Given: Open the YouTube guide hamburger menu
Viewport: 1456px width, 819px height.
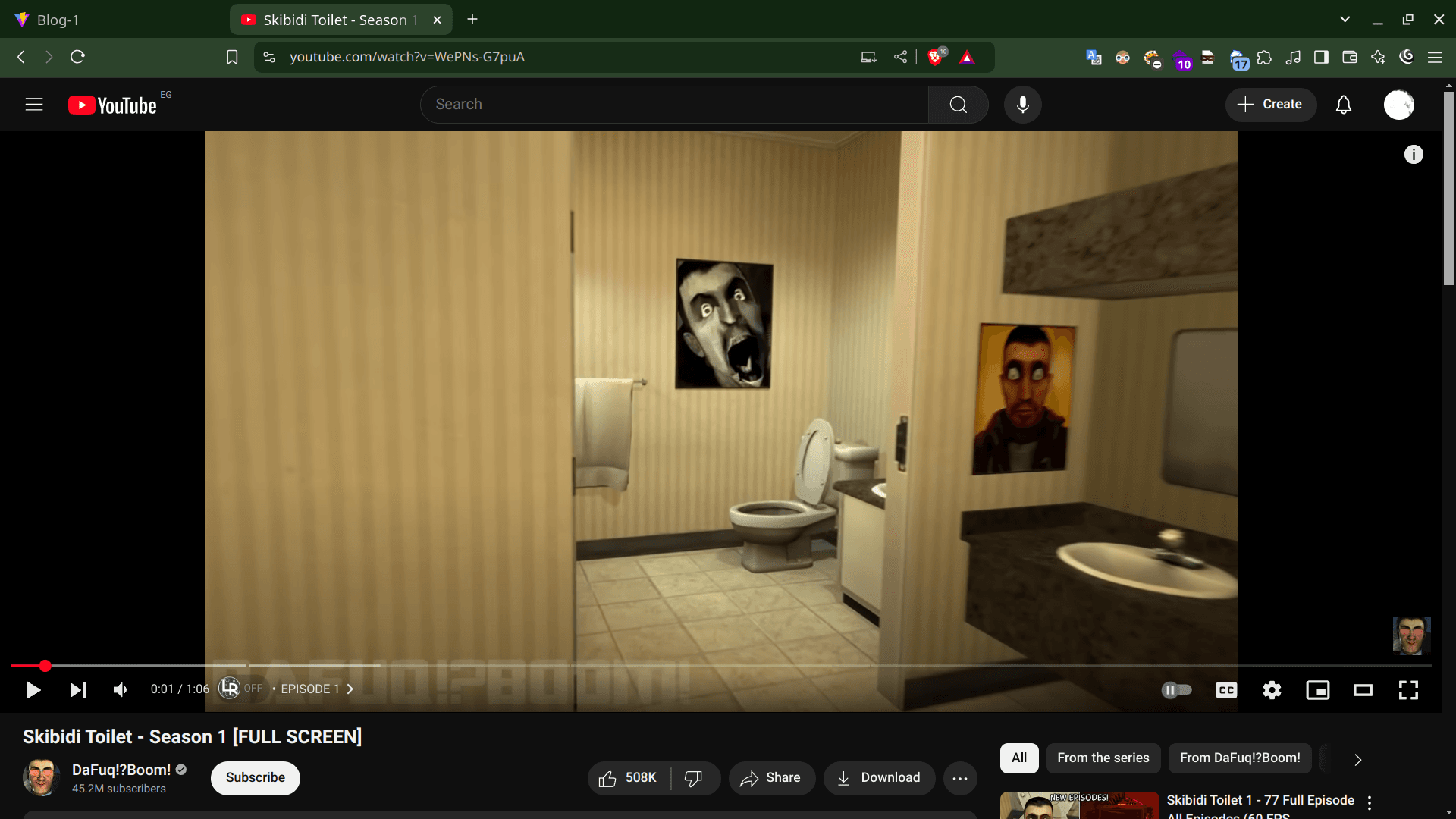Looking at the screenshot, I should click(x=34, y=104).
